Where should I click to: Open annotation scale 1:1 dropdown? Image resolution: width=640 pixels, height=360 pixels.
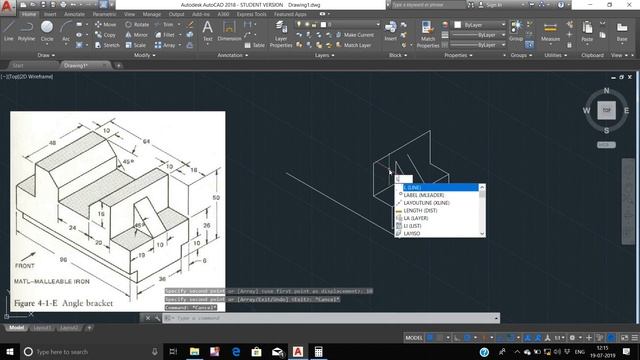(x=559, y=338)
